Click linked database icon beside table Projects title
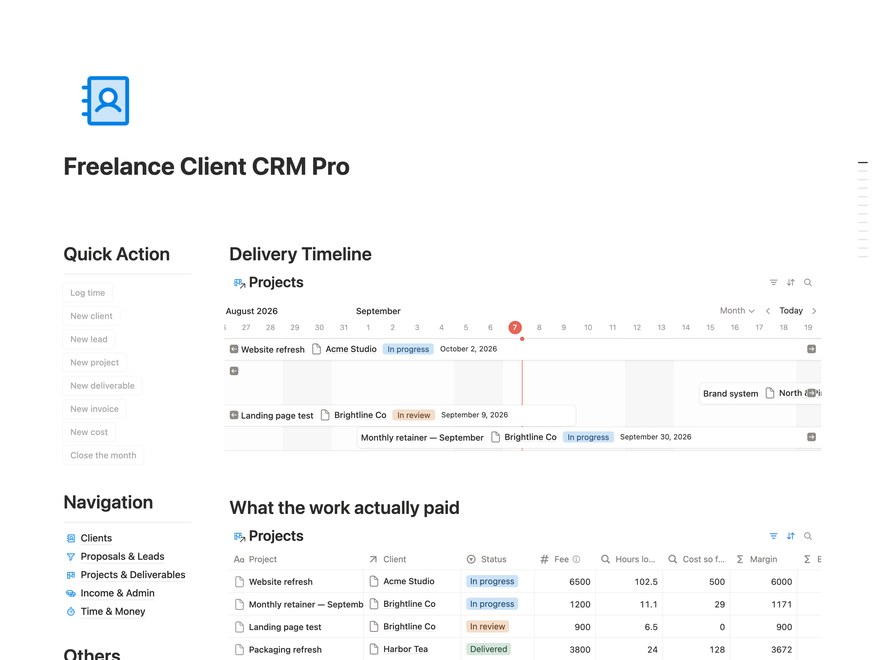The height and width of the screenshot is (660, 880). tap(240, 537)
